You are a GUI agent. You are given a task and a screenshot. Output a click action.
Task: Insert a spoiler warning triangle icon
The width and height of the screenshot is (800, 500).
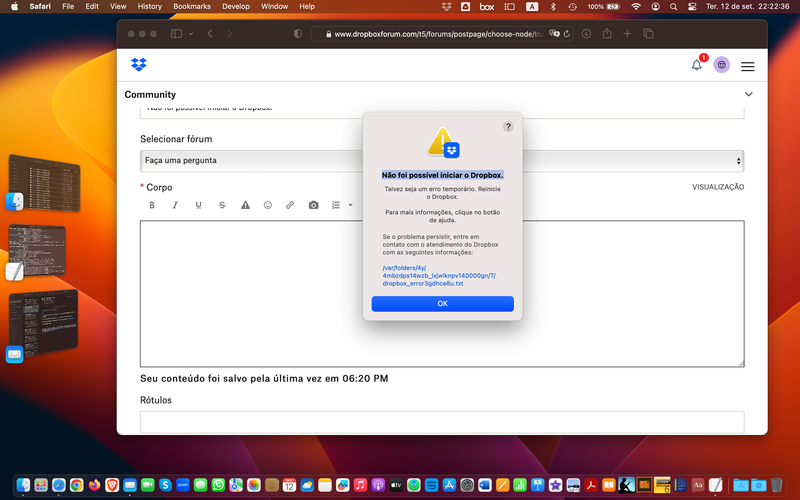(245, 205)
